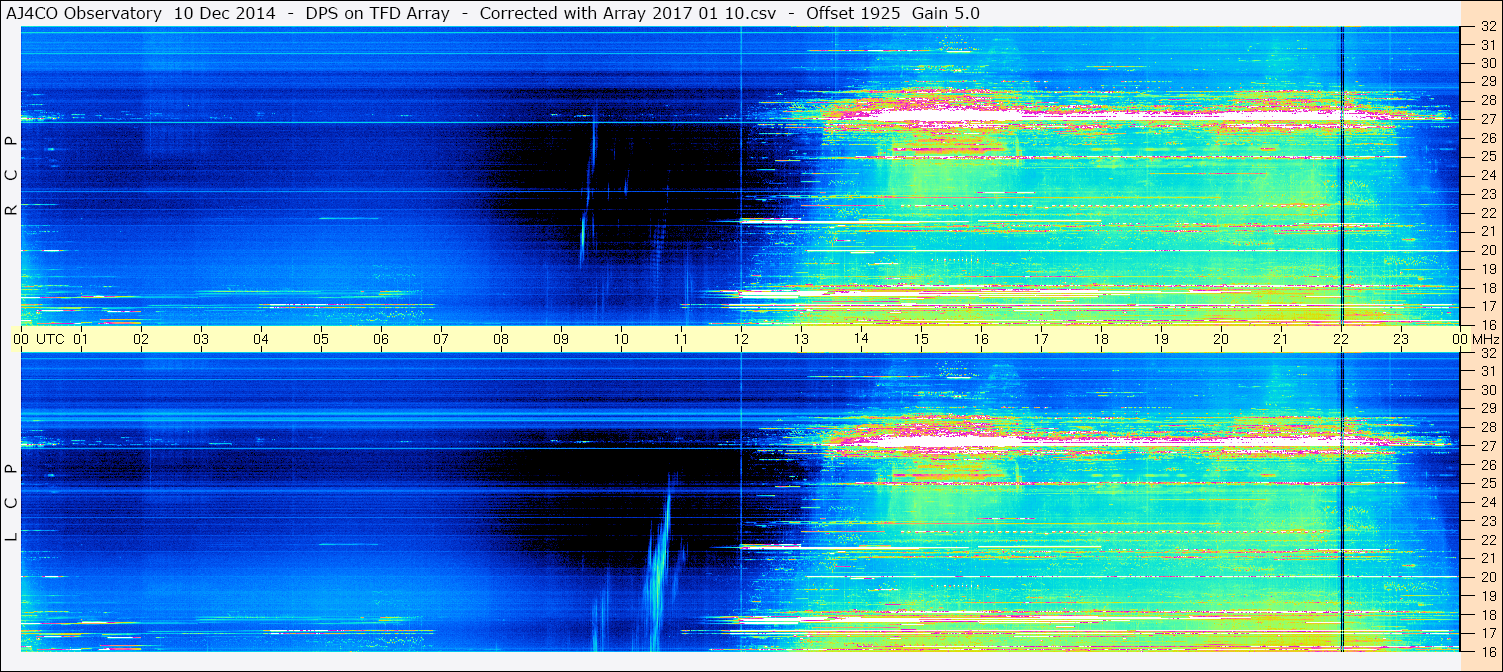Click the 28 MHz label on RCP scale
This screenshot has width=1503, height=672.
[1488, 100]
